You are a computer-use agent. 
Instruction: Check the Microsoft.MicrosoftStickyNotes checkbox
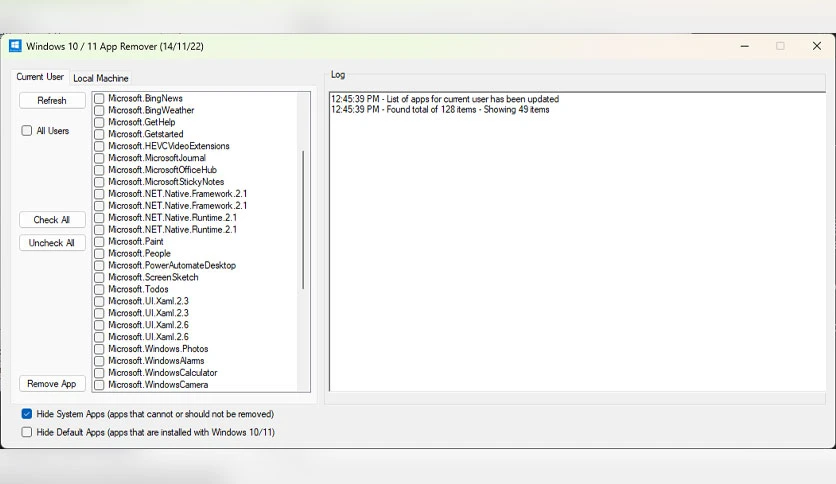99,182
